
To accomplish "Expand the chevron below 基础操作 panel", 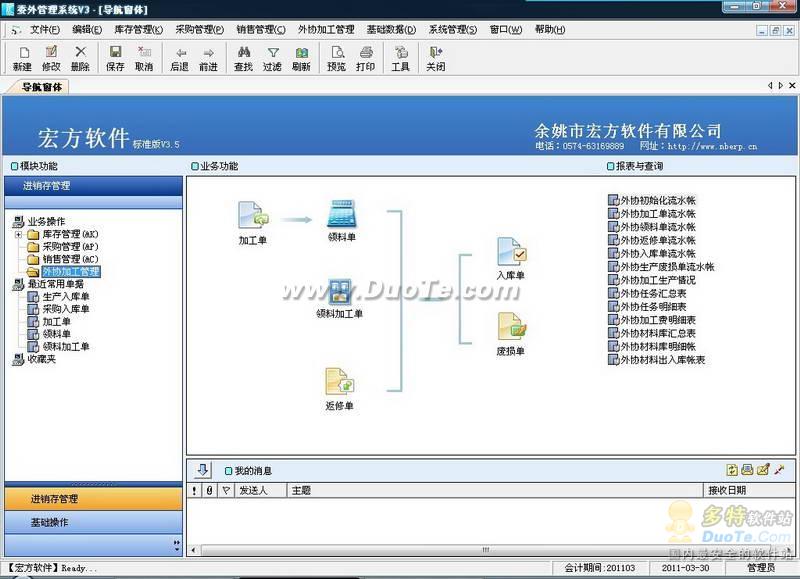I will [177, 546].
